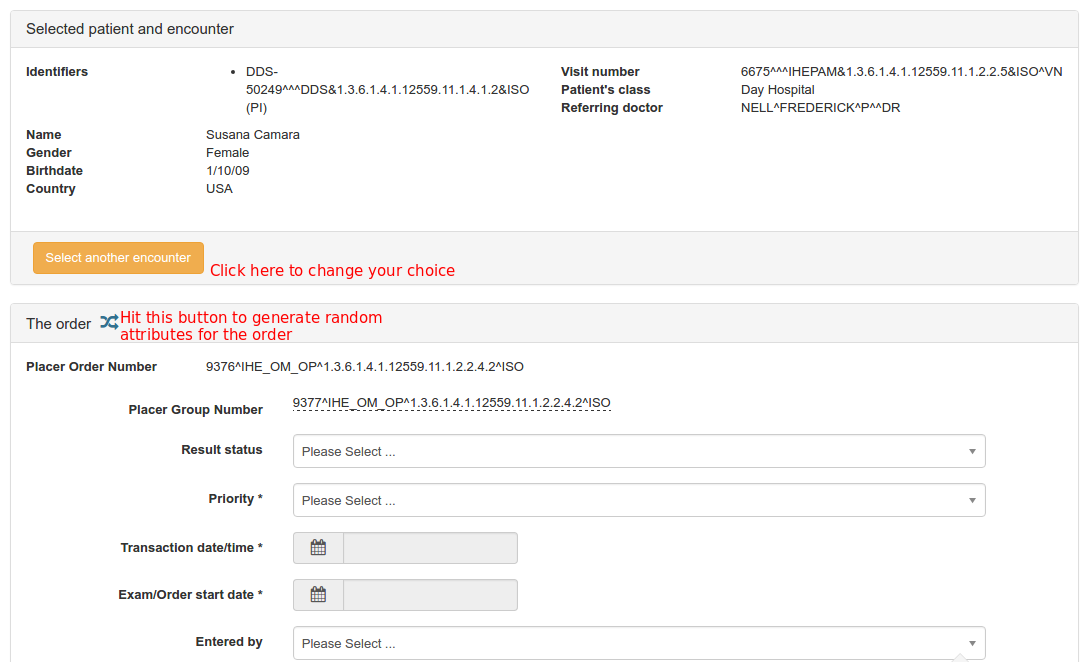The width and height of the screenshot is (1089, 662).
Task: Open the Exam/Order start date calendar icon
Action: point(318,595)
